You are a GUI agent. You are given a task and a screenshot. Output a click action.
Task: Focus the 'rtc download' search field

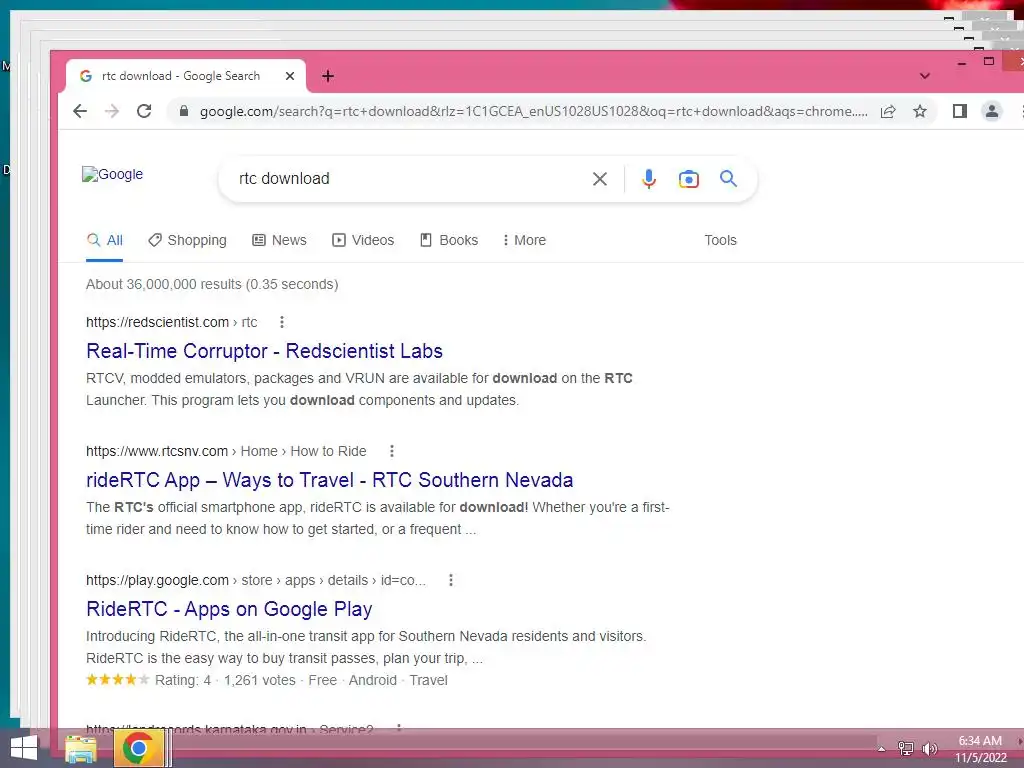411,179
